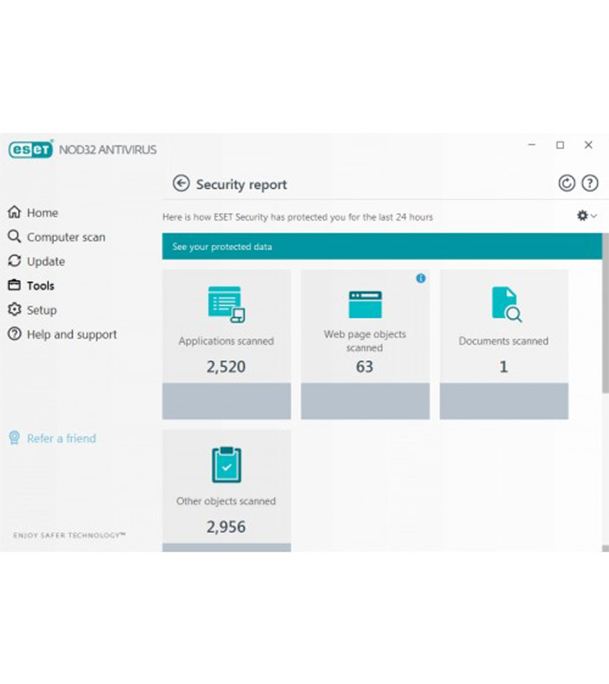
Task: Click the Setup gear icon
Action: (x=14, y=309)
